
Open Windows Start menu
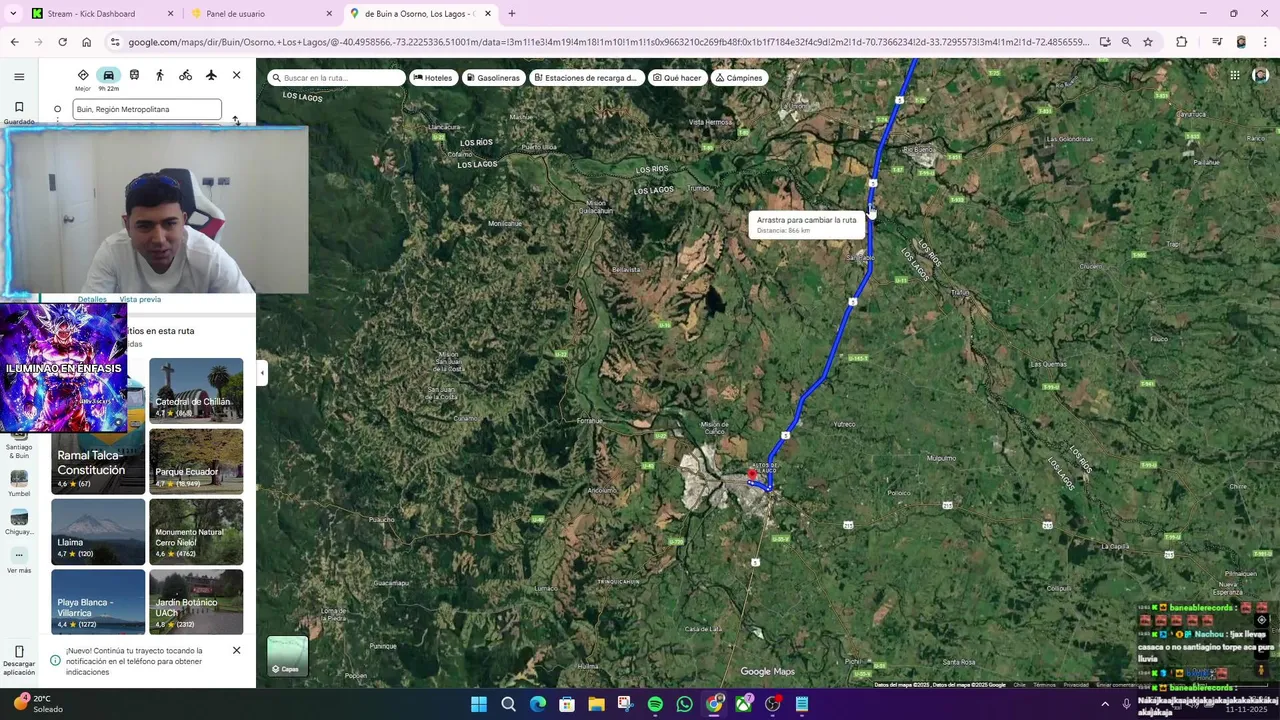pos(479,704)
